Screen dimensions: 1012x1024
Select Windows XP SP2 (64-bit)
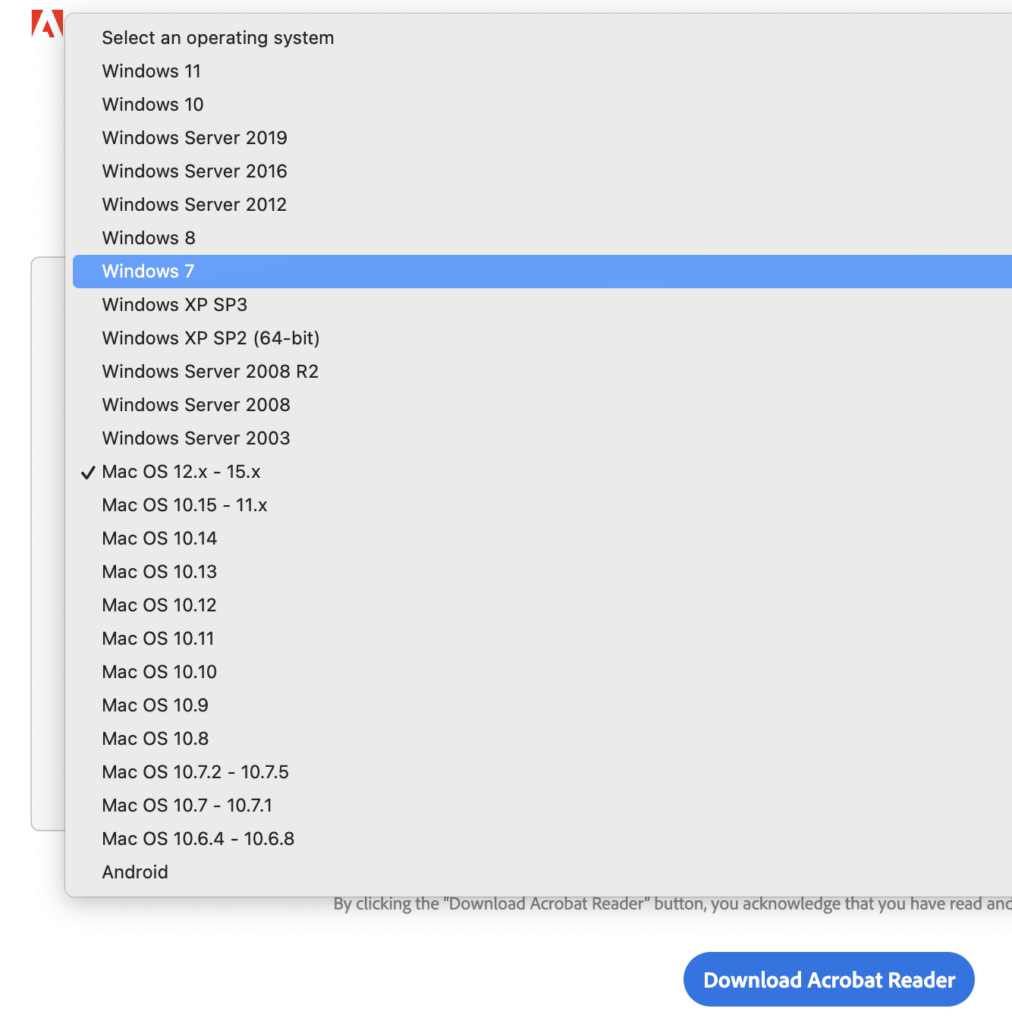pos(210,338)
